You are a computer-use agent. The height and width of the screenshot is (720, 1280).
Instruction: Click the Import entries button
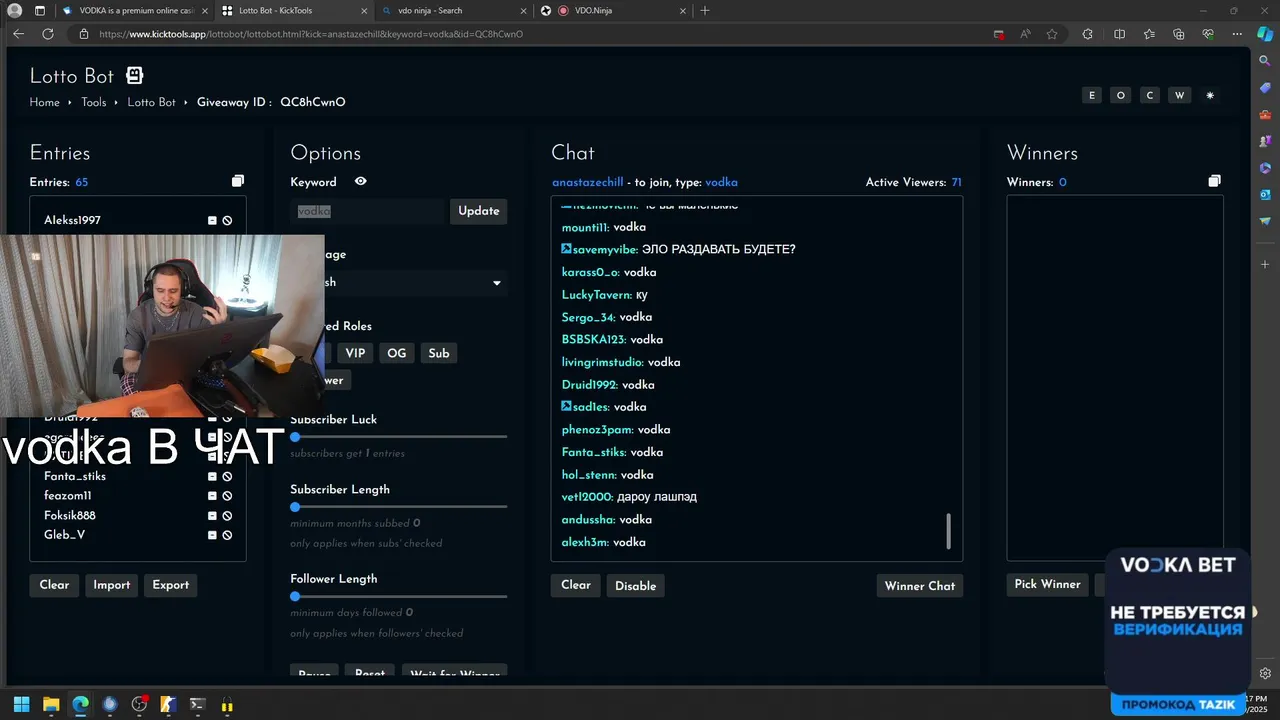pyautogui.click(x=111, y=585)
